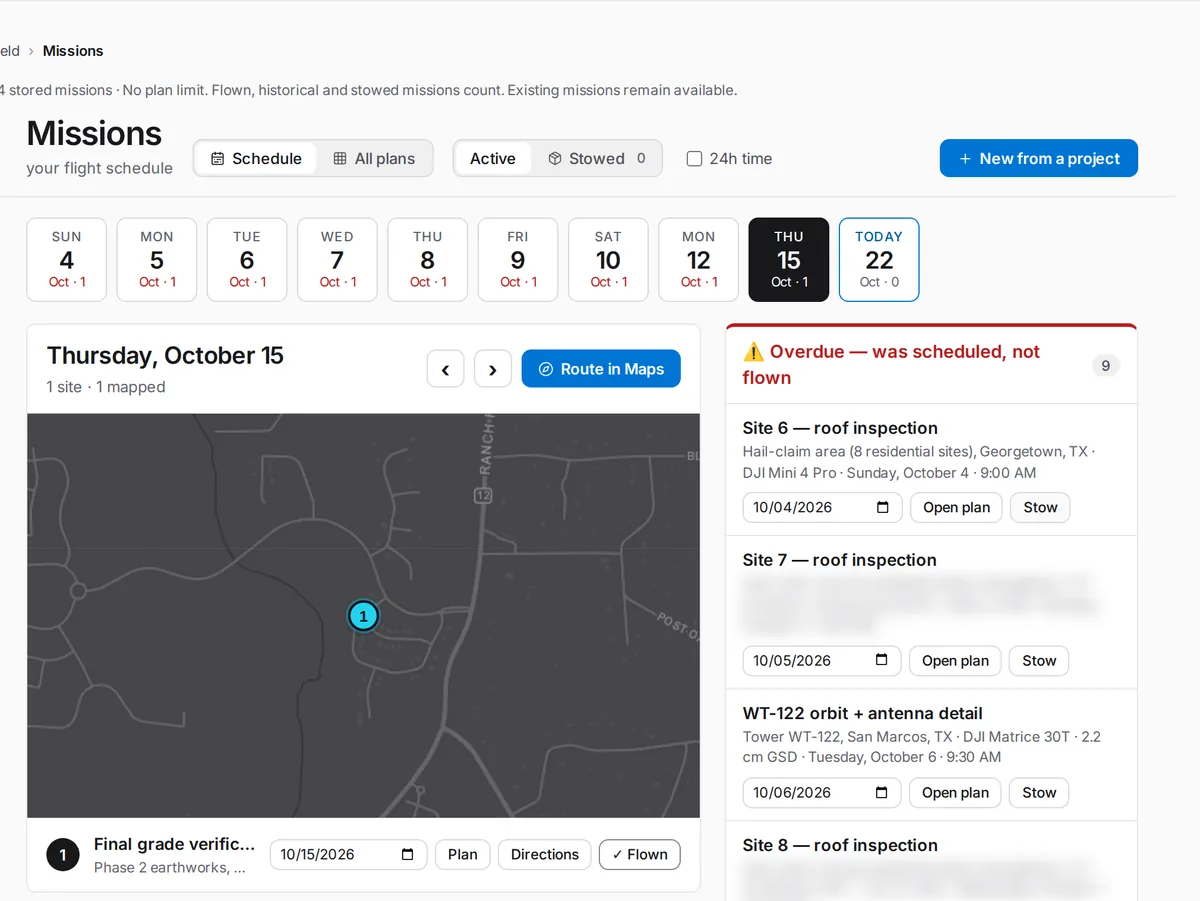The height and width of the screenshot is (901, 1200).
Task: Select Friday October 9 day card
Action: [x=518, y=259]
